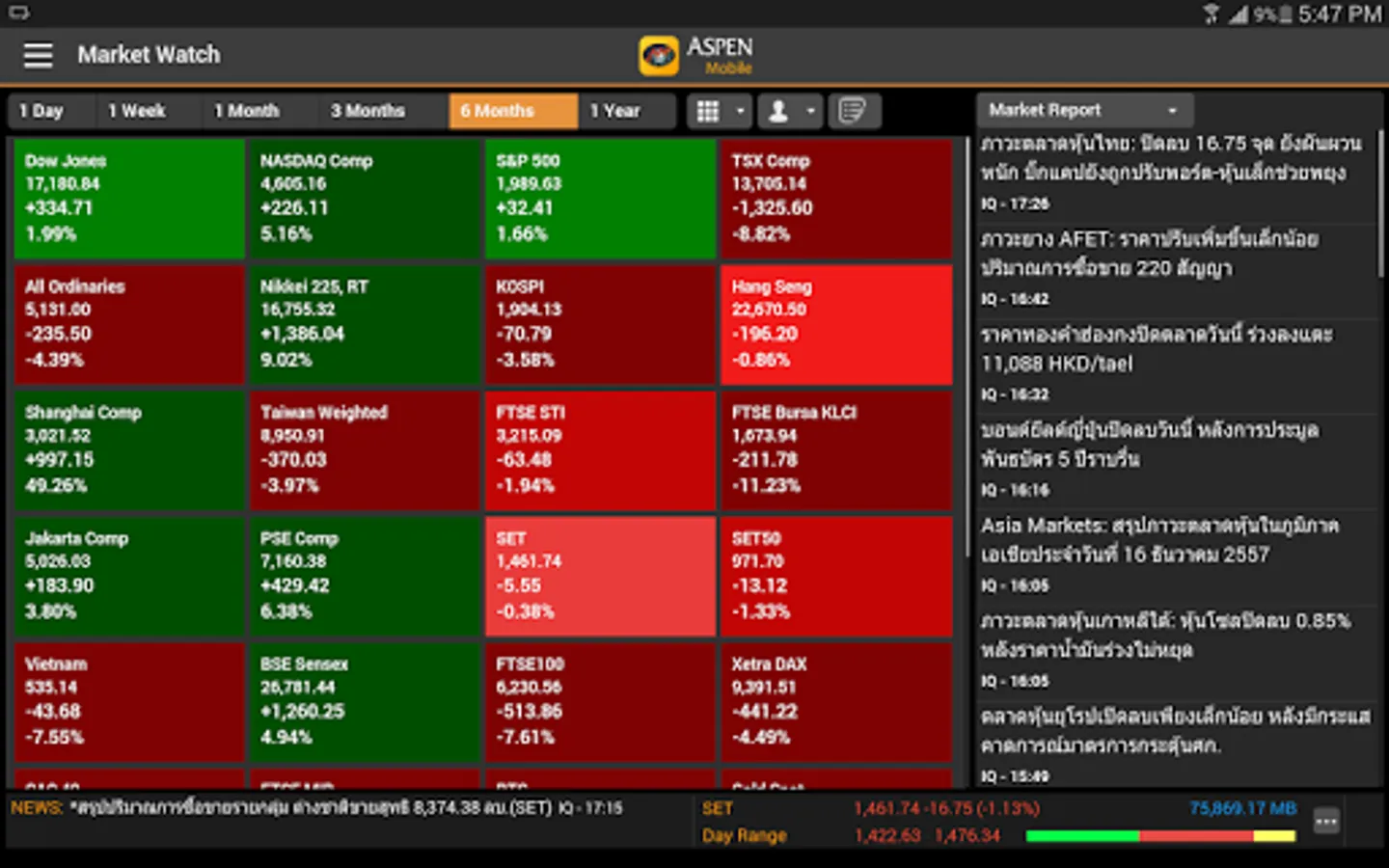Open the Jakarta Comp tile
1389x868 pixels.
coord(129,577)
